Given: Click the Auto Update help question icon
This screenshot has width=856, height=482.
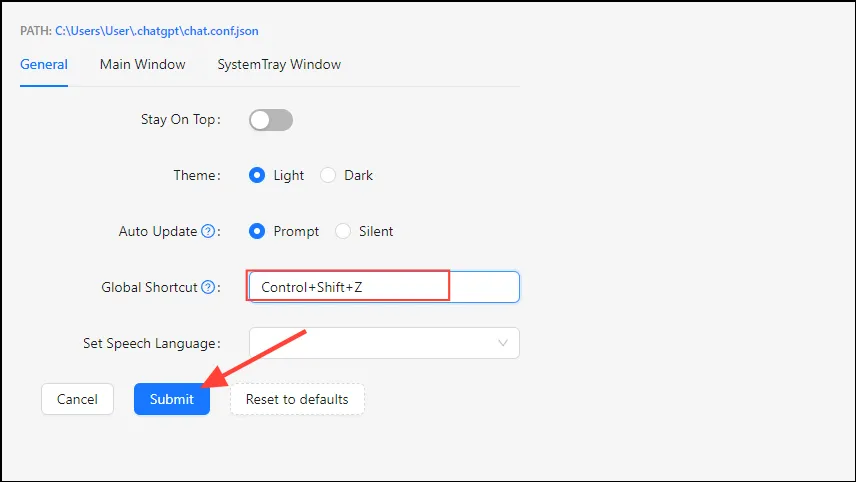Looking at the screenshot, I should [x=208, y=231].
